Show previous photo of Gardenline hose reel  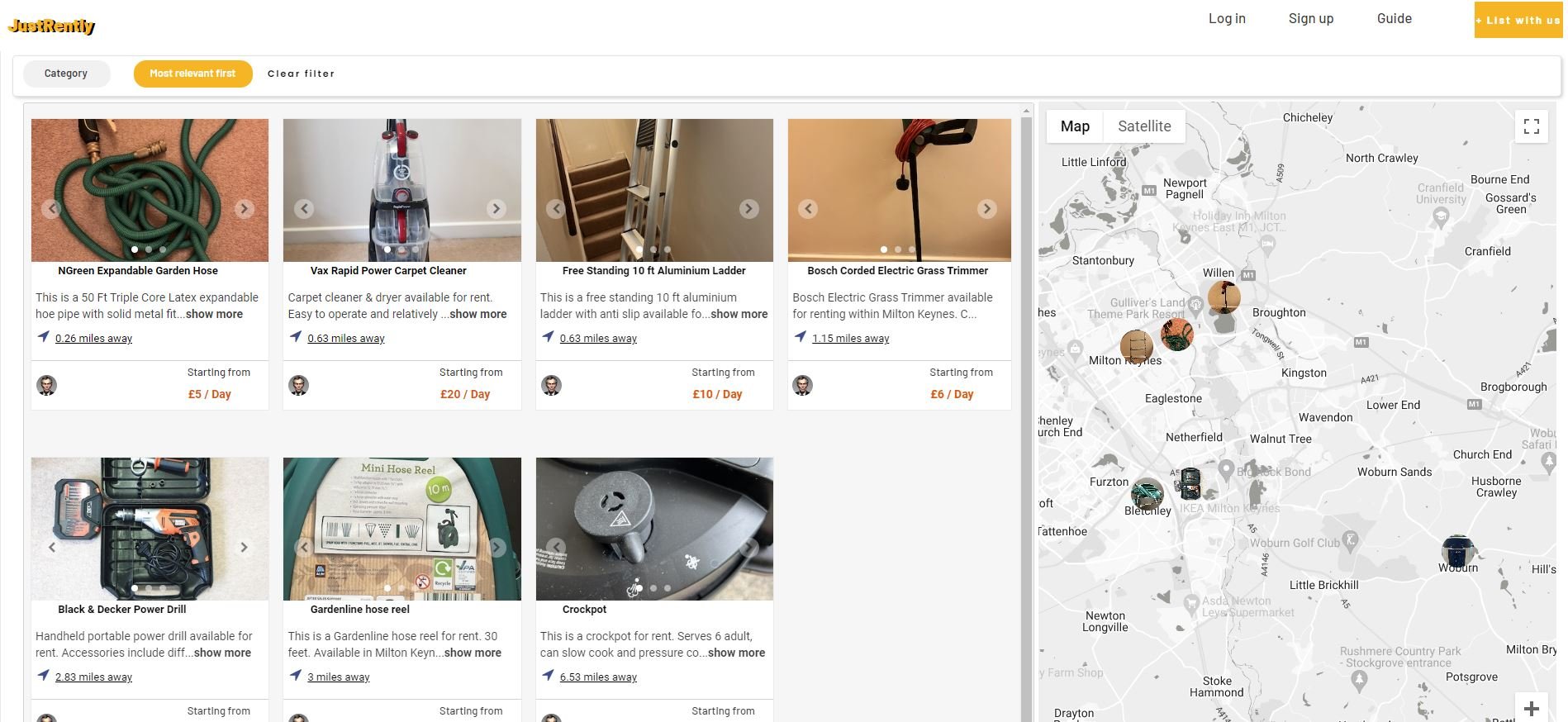[304, 547]
